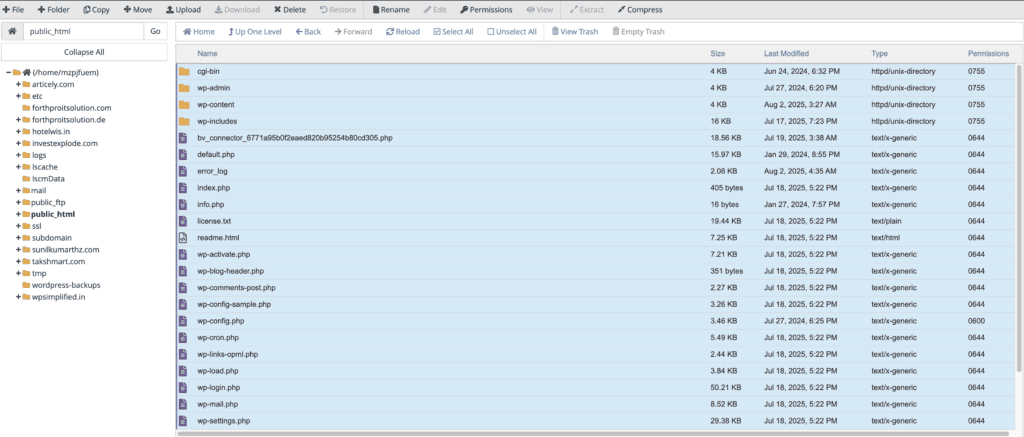Select lscmData in the folder tree
The image size is (1024, 437).
pyautogui.click(x=48, y=178)
